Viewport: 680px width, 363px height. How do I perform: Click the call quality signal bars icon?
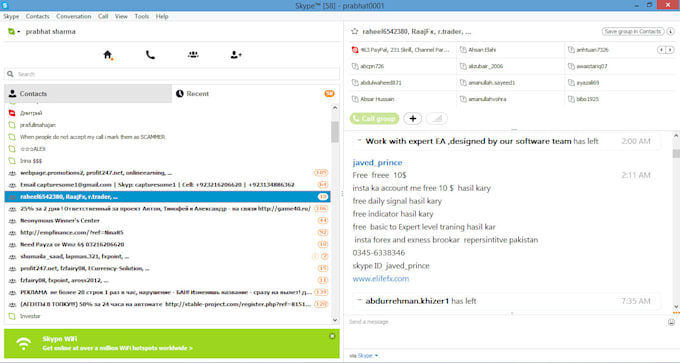[437, 118]
